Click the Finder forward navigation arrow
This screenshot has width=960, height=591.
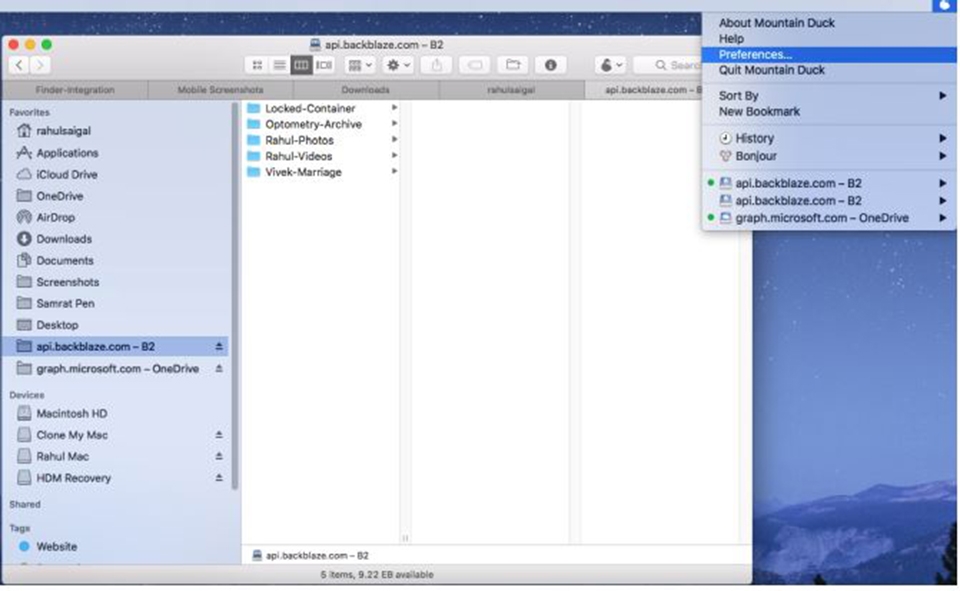tap(40, 65)
